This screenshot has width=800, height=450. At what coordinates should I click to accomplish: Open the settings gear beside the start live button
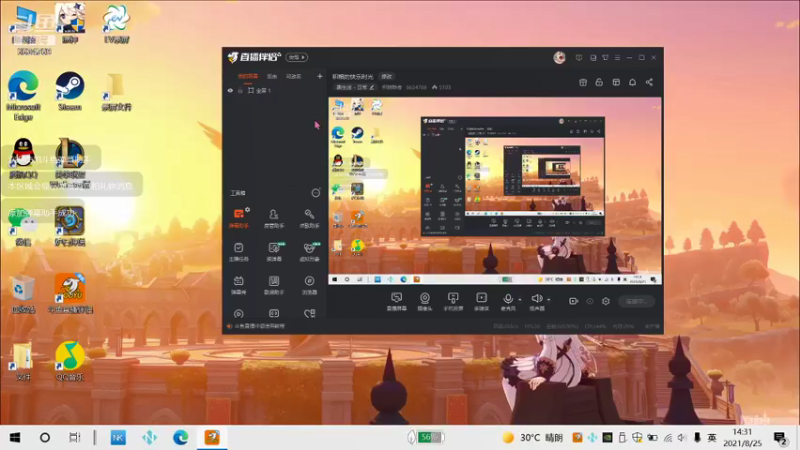606,301
